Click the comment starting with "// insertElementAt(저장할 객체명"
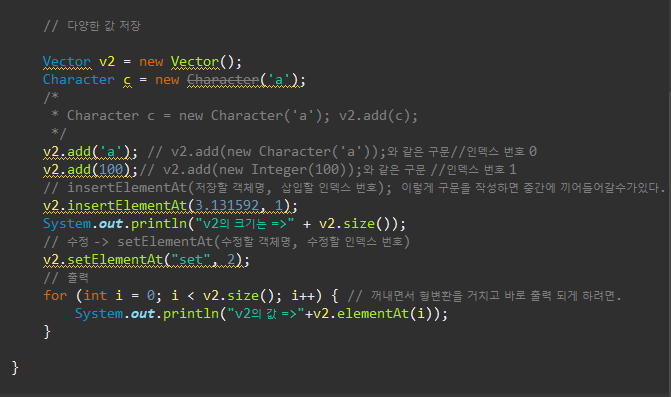Screen dimensions: 671x397 pos(354,188)
